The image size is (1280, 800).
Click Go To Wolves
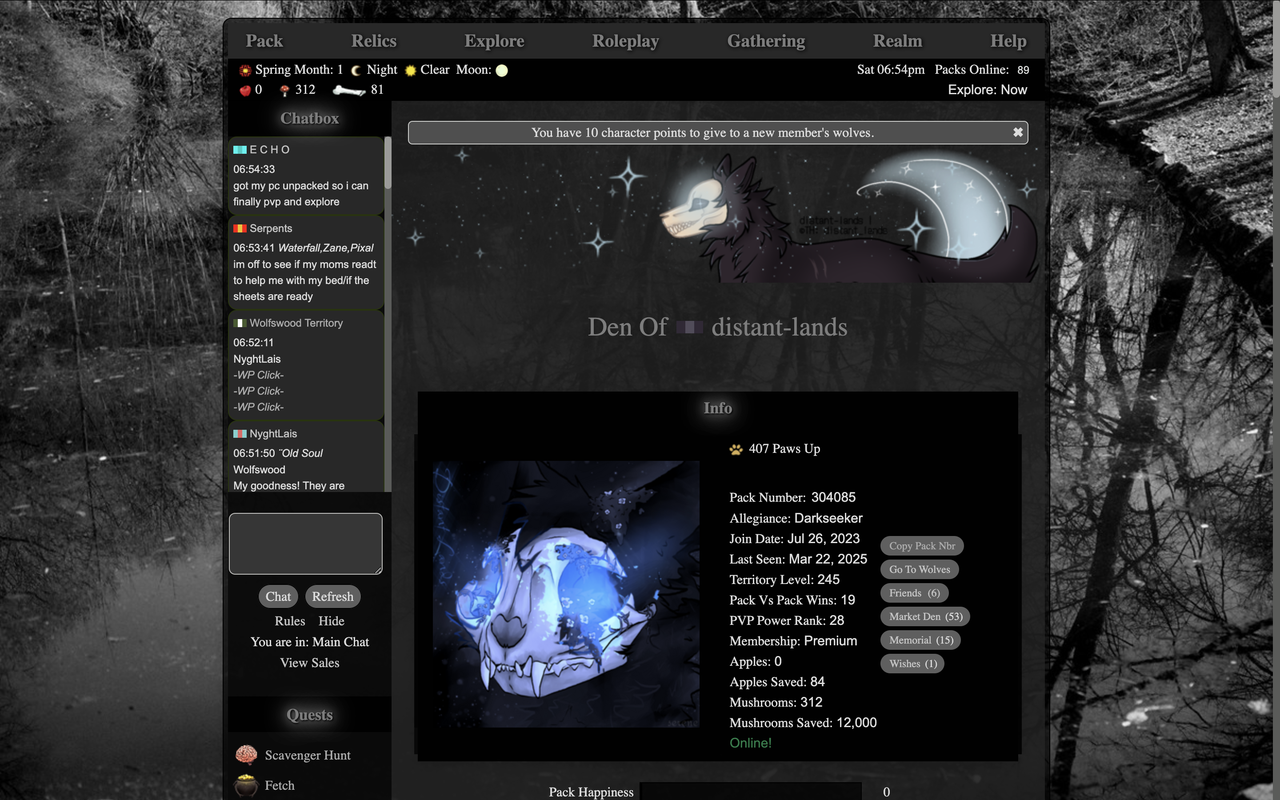(918, 569)
